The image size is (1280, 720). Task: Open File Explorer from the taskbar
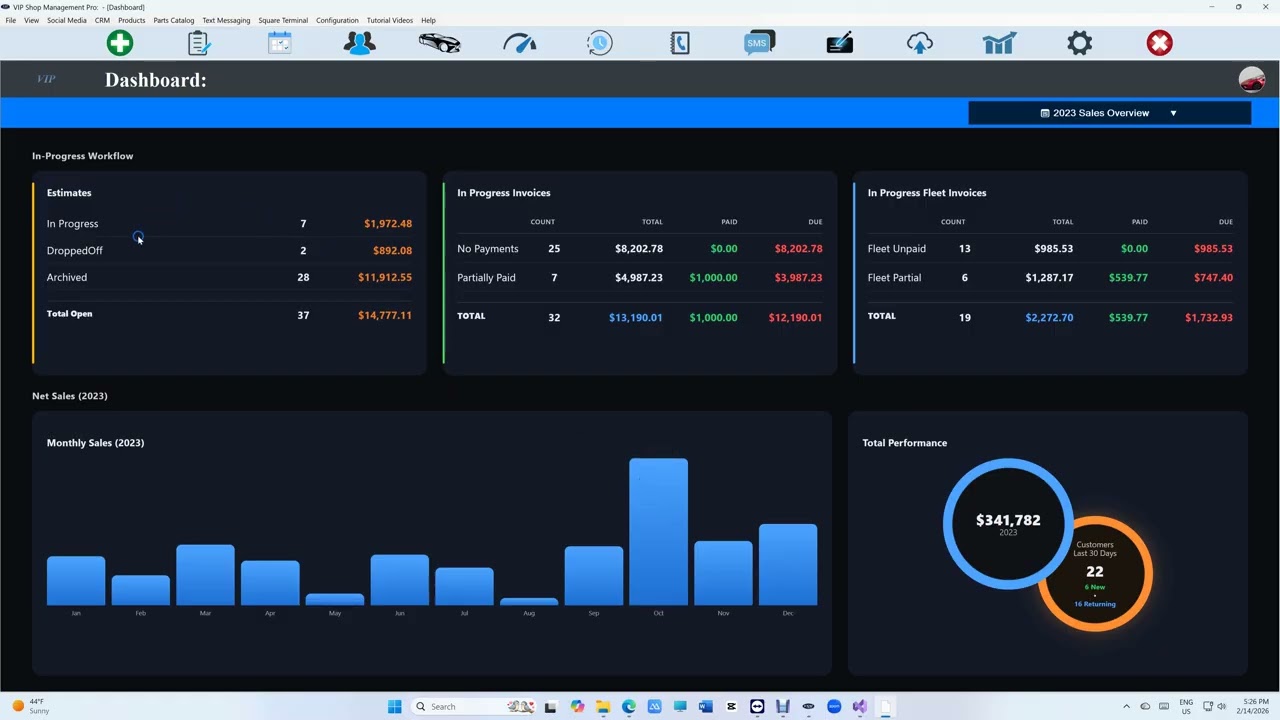click(602, 707)
